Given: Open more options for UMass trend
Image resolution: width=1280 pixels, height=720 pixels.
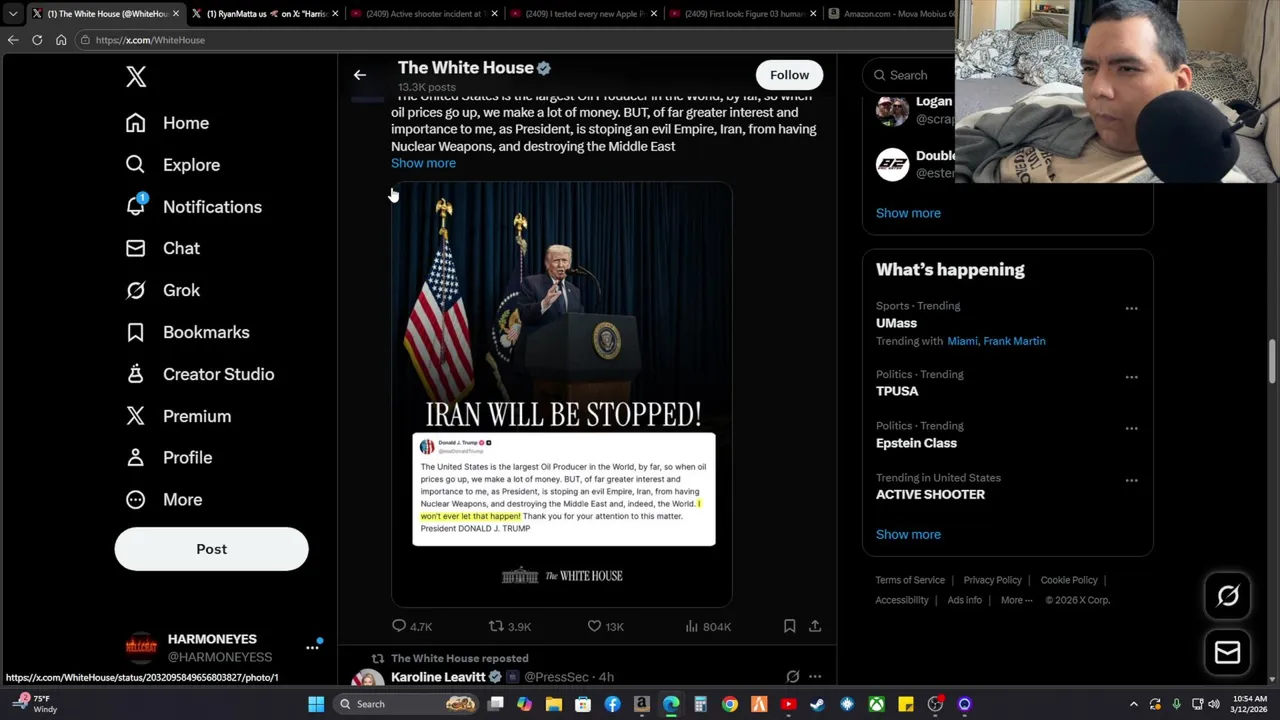Looking at the screenshot, I should pos(1131,308).
